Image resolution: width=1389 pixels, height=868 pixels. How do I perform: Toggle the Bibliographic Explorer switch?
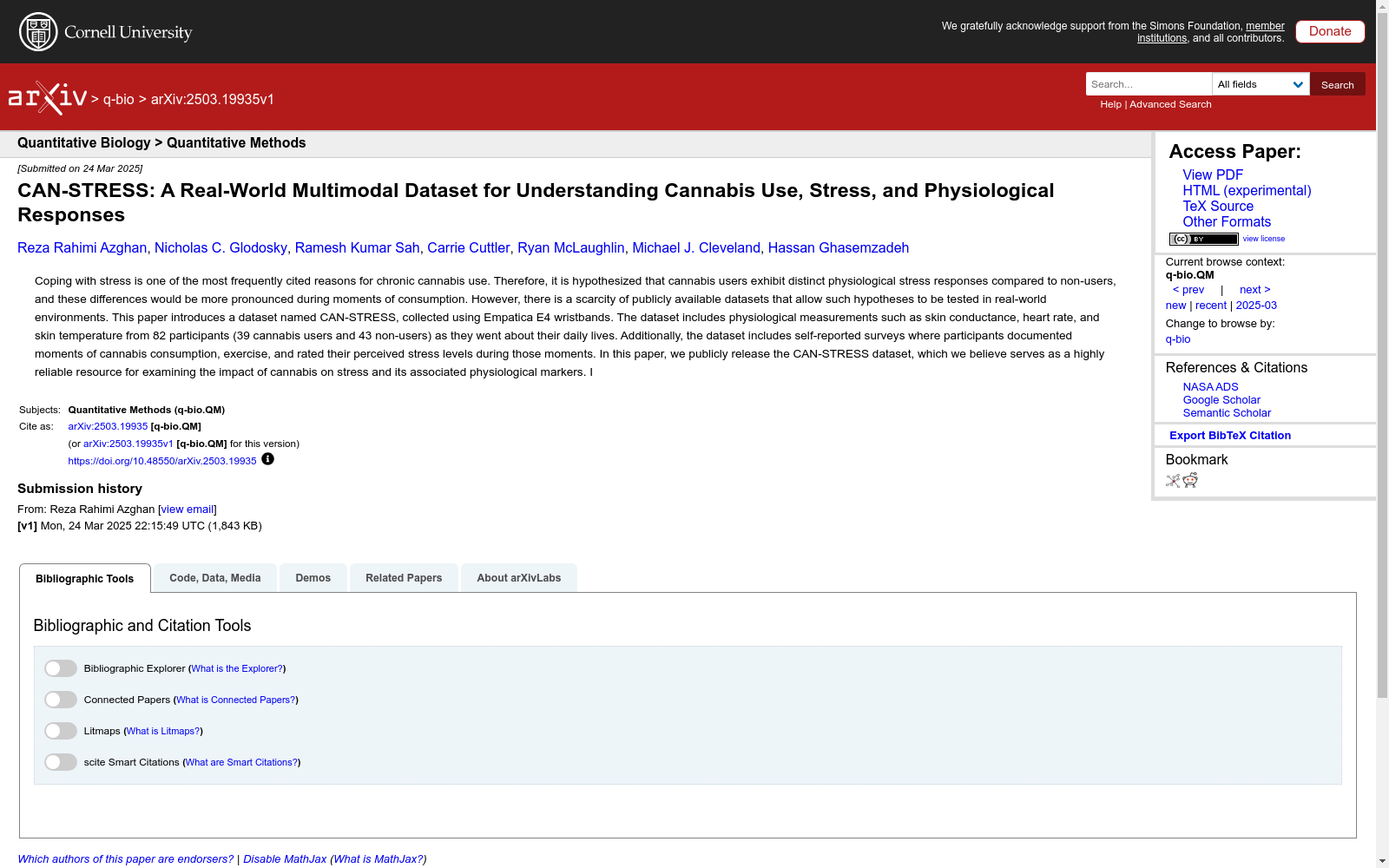coord(61,668)
